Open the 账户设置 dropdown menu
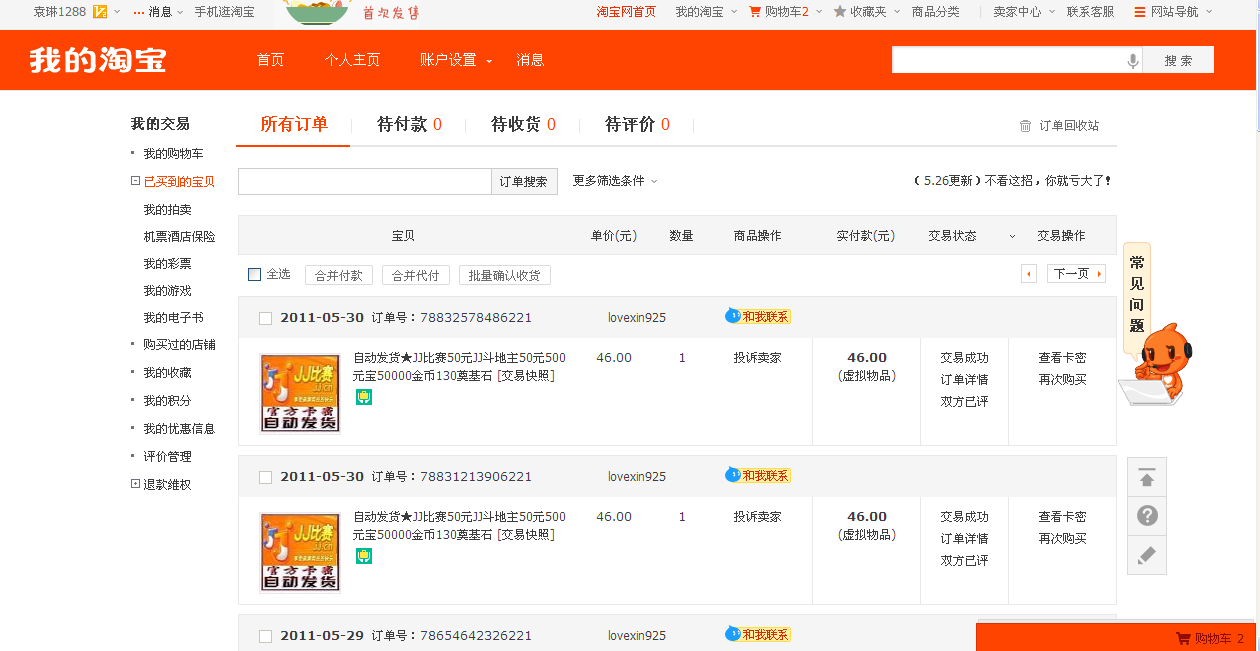This screenshot has height=651, width=1260. 456,60
